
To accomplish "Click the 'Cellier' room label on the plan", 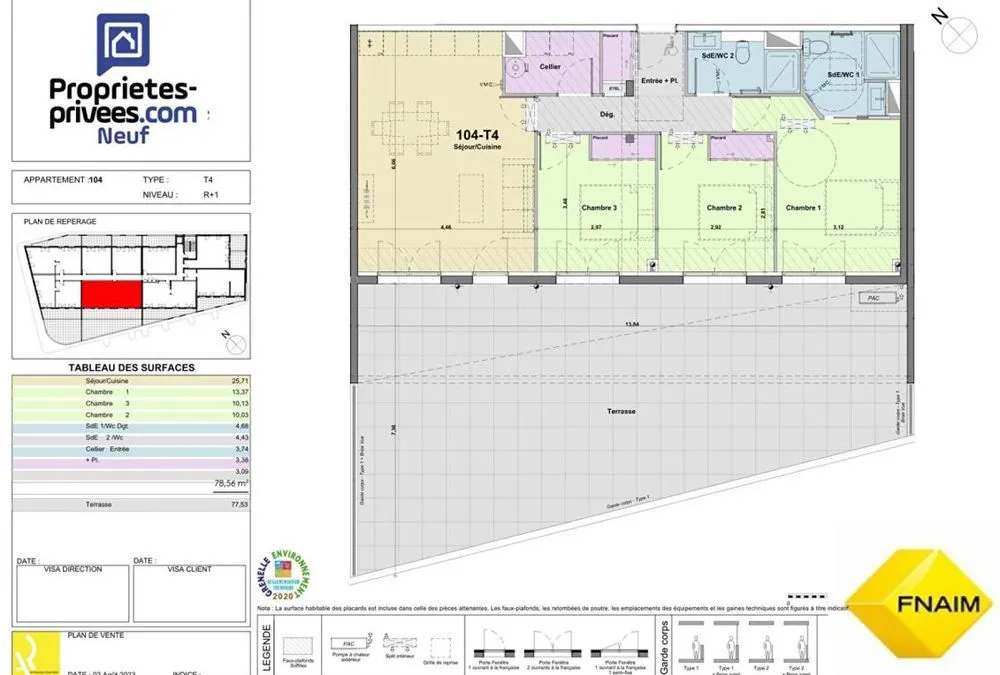I will click(550, 66).
